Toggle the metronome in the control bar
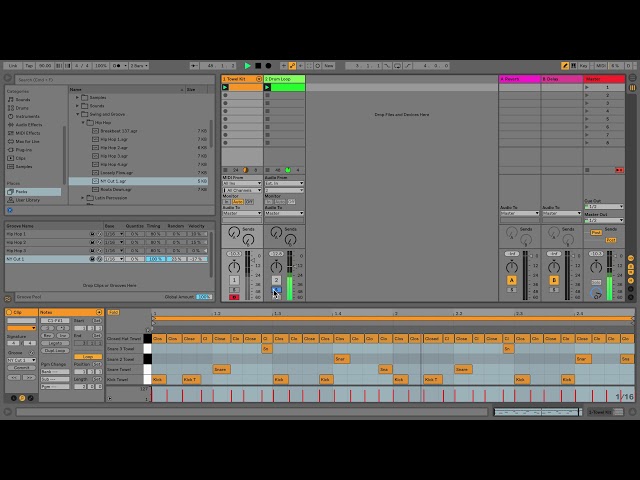Screen dimensions: 640x480 (x=117, y=66)
